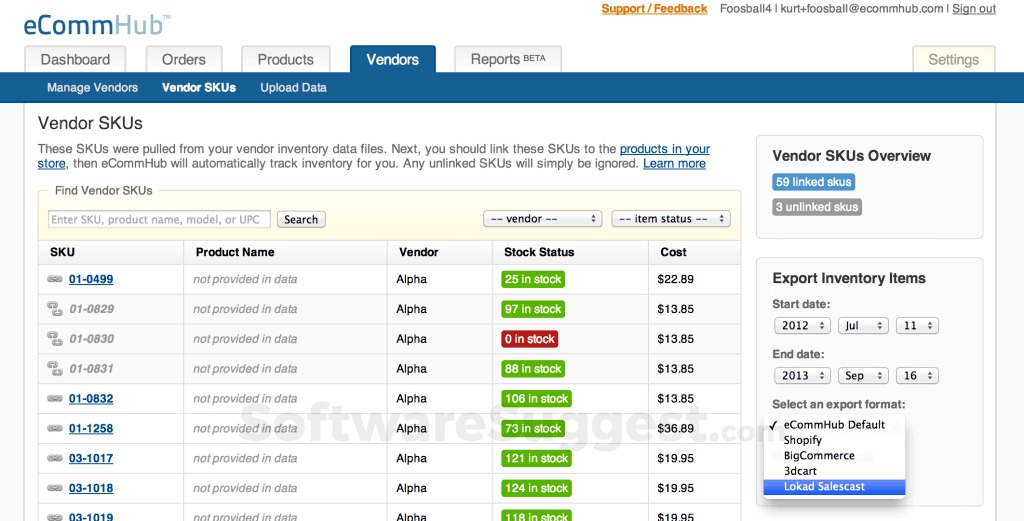Click the link icon beside SKU 01-0499
Viewport: 1024px width, 521px height.
(x=55, y=279)
